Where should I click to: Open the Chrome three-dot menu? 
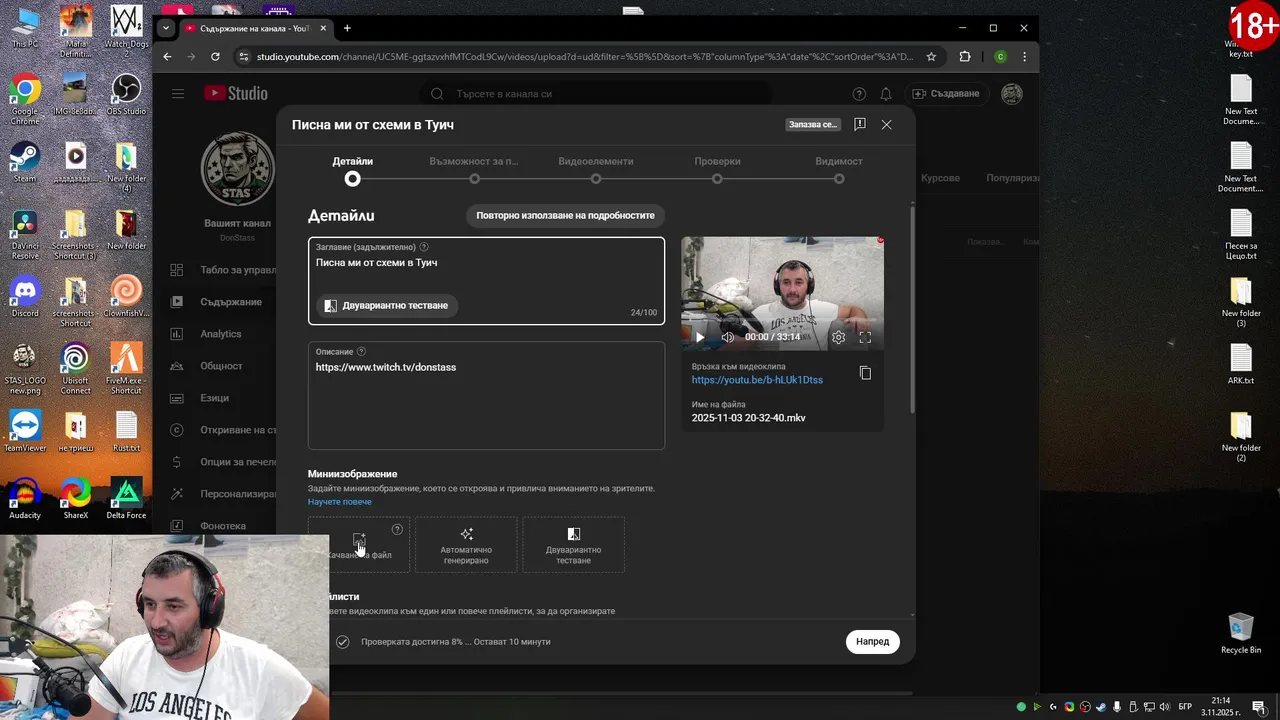click(x=1024, y=57)
